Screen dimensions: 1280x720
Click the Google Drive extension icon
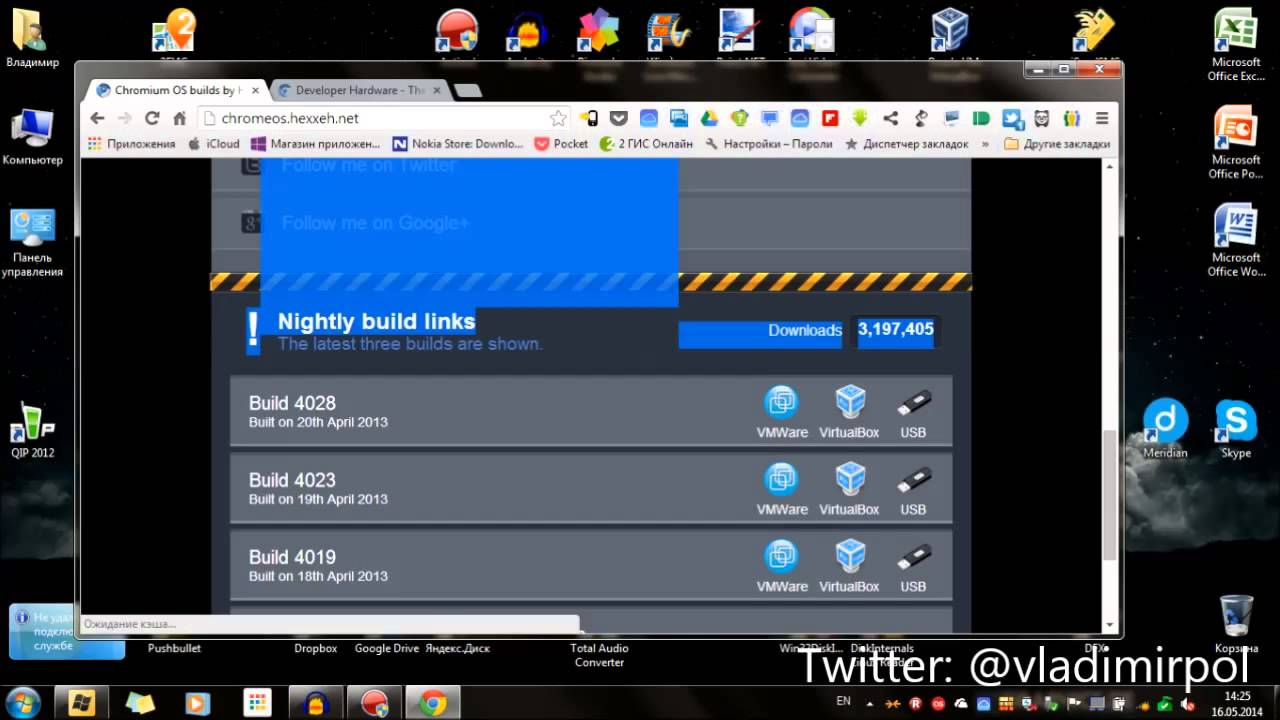tap(709, 118)
